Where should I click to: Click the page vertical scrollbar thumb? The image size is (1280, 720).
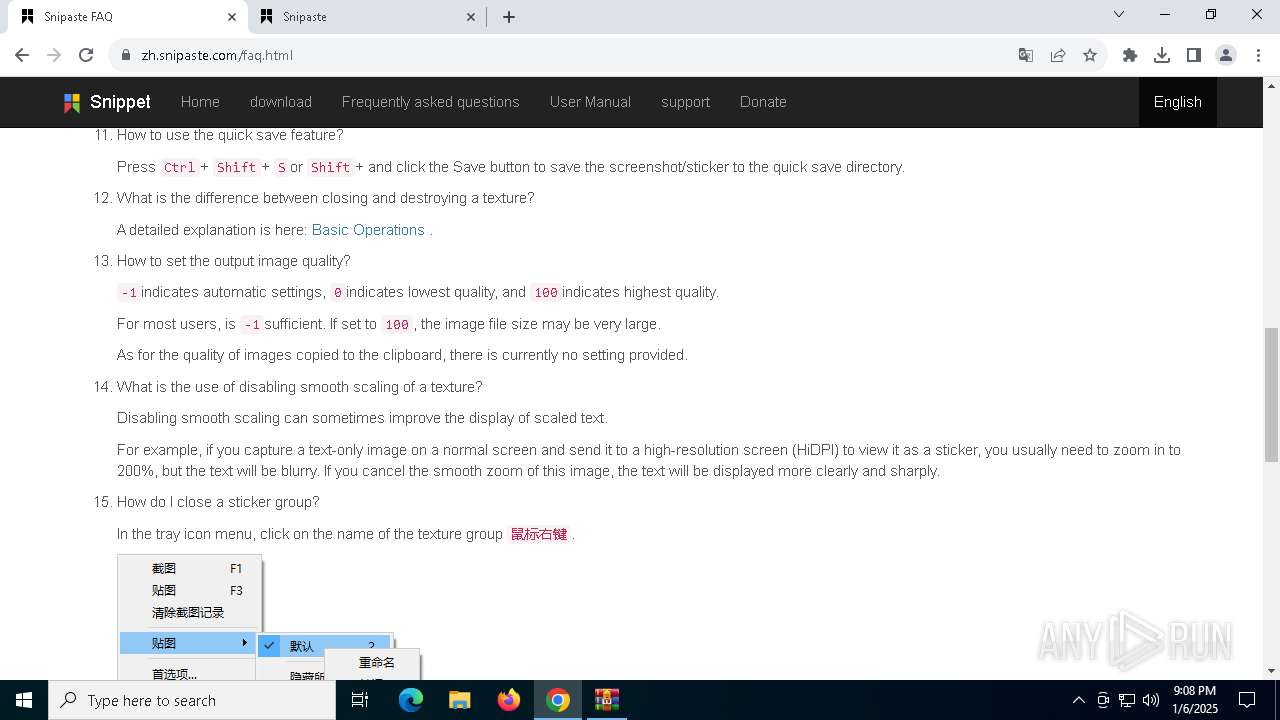tap(1271, 393)
